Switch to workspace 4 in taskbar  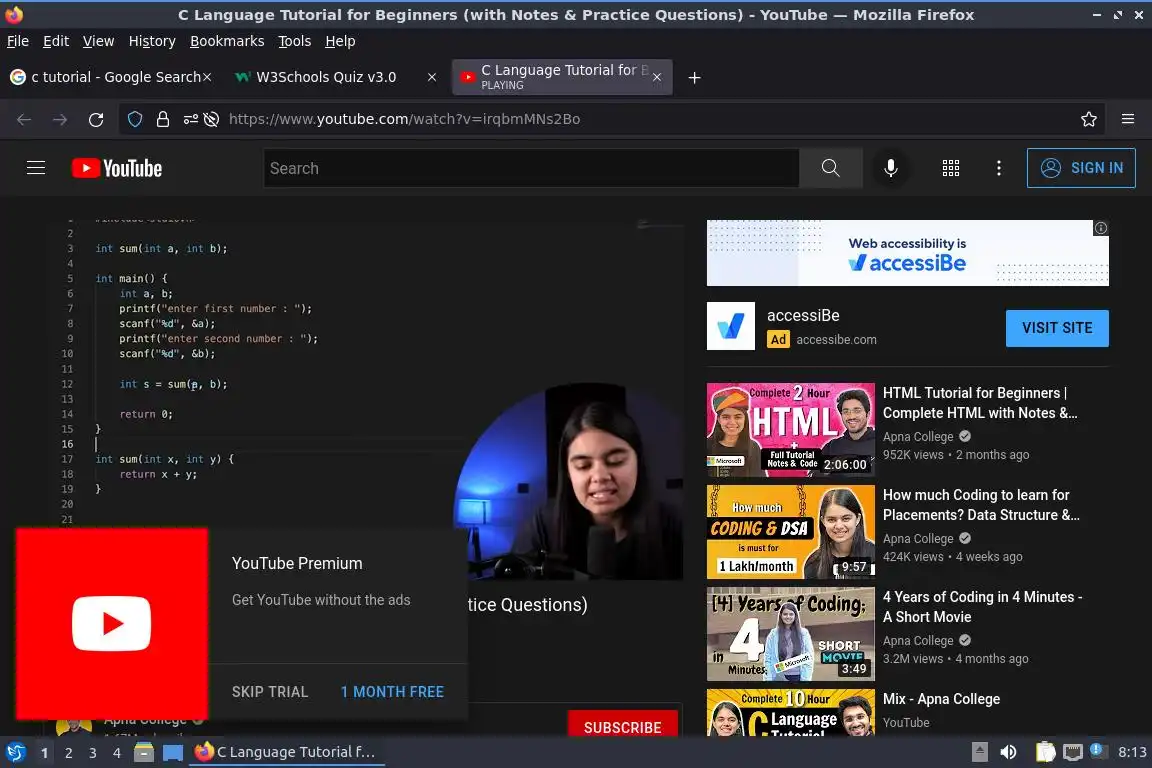pyautogui.click(x=116, y=753)
